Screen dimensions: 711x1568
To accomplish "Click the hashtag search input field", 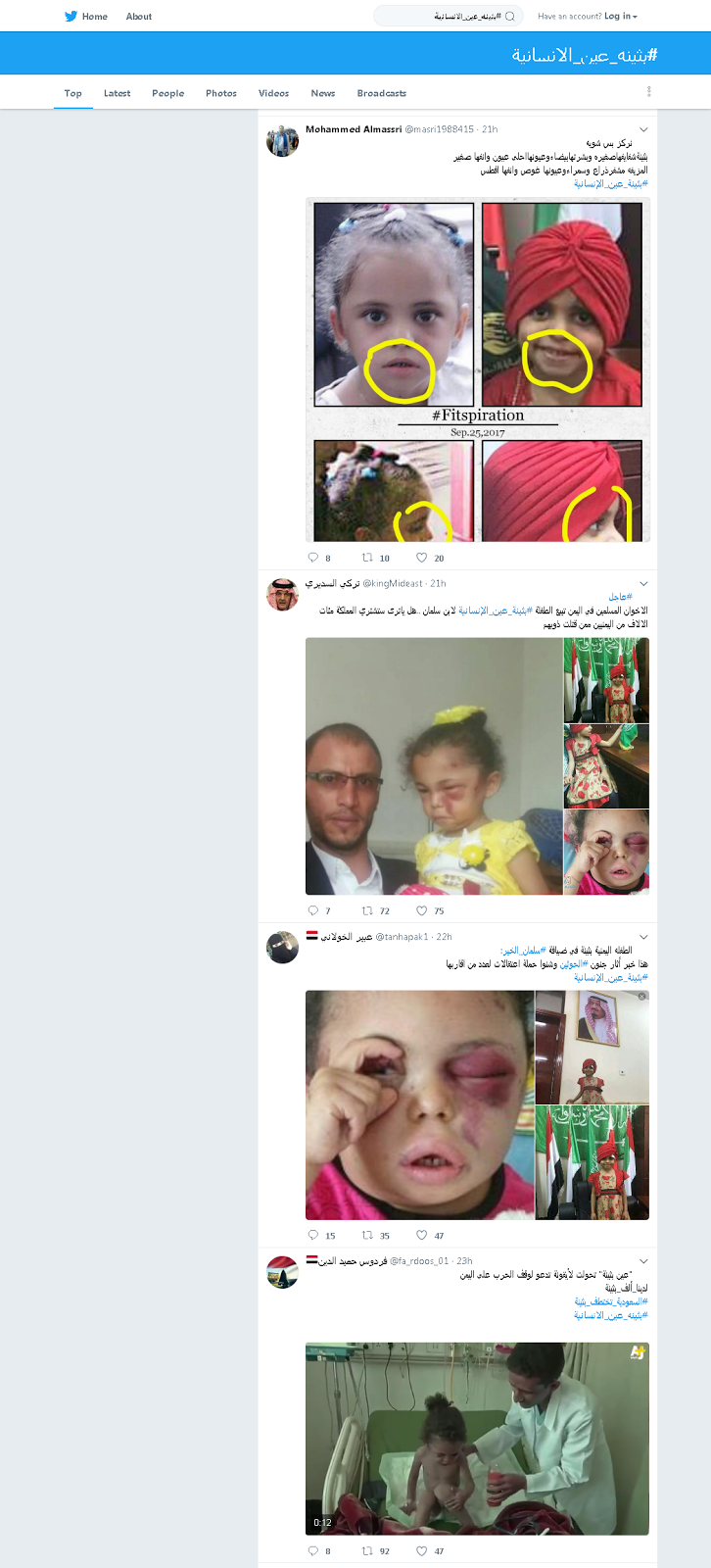I will (x=449, y=16).
